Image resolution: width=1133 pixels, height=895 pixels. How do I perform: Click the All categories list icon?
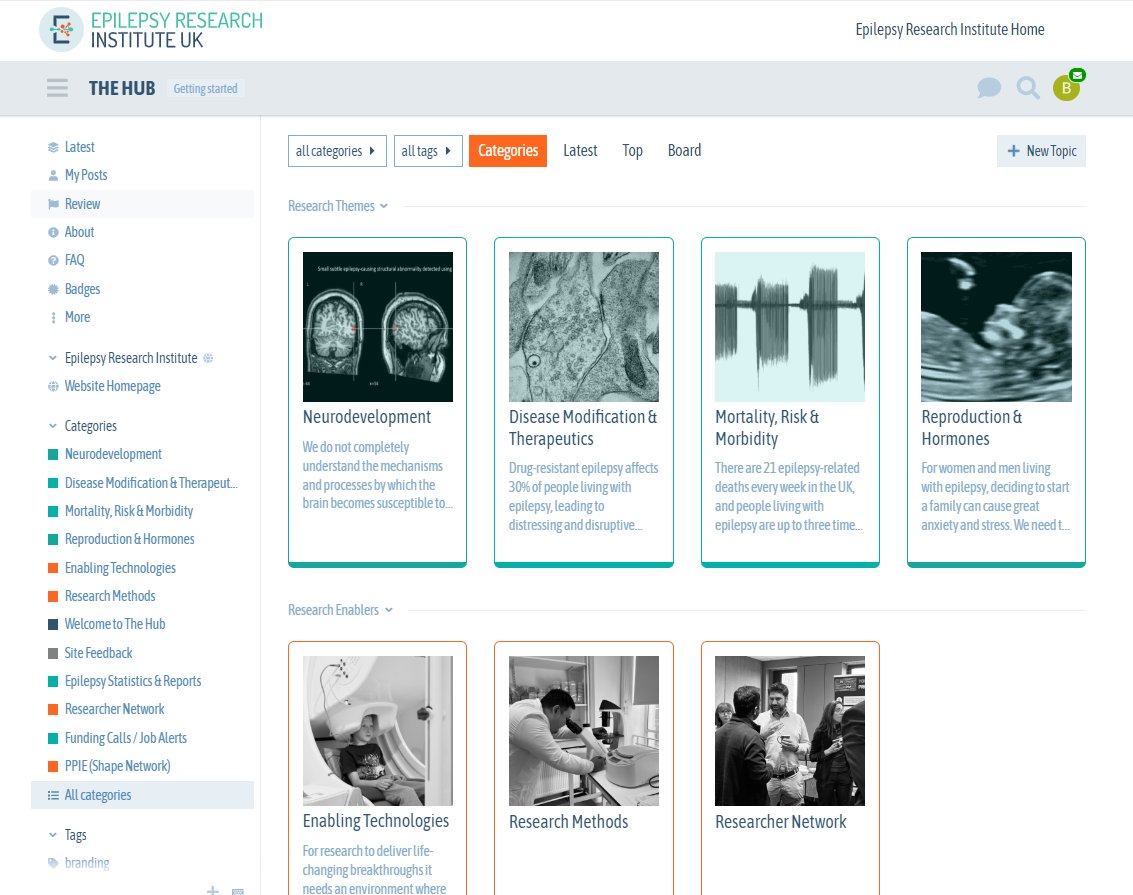53,795
